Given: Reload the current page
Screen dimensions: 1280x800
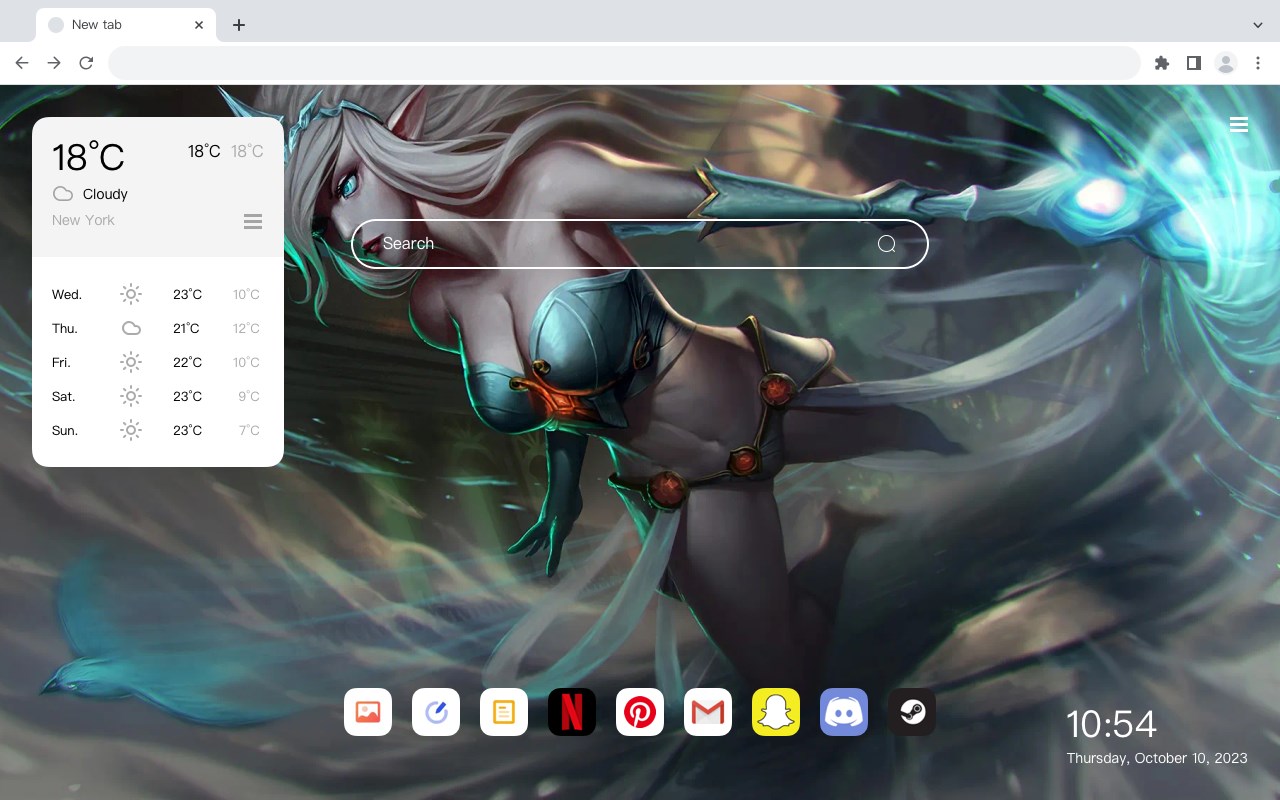Looking at the screenshot, I should (86, 63).
